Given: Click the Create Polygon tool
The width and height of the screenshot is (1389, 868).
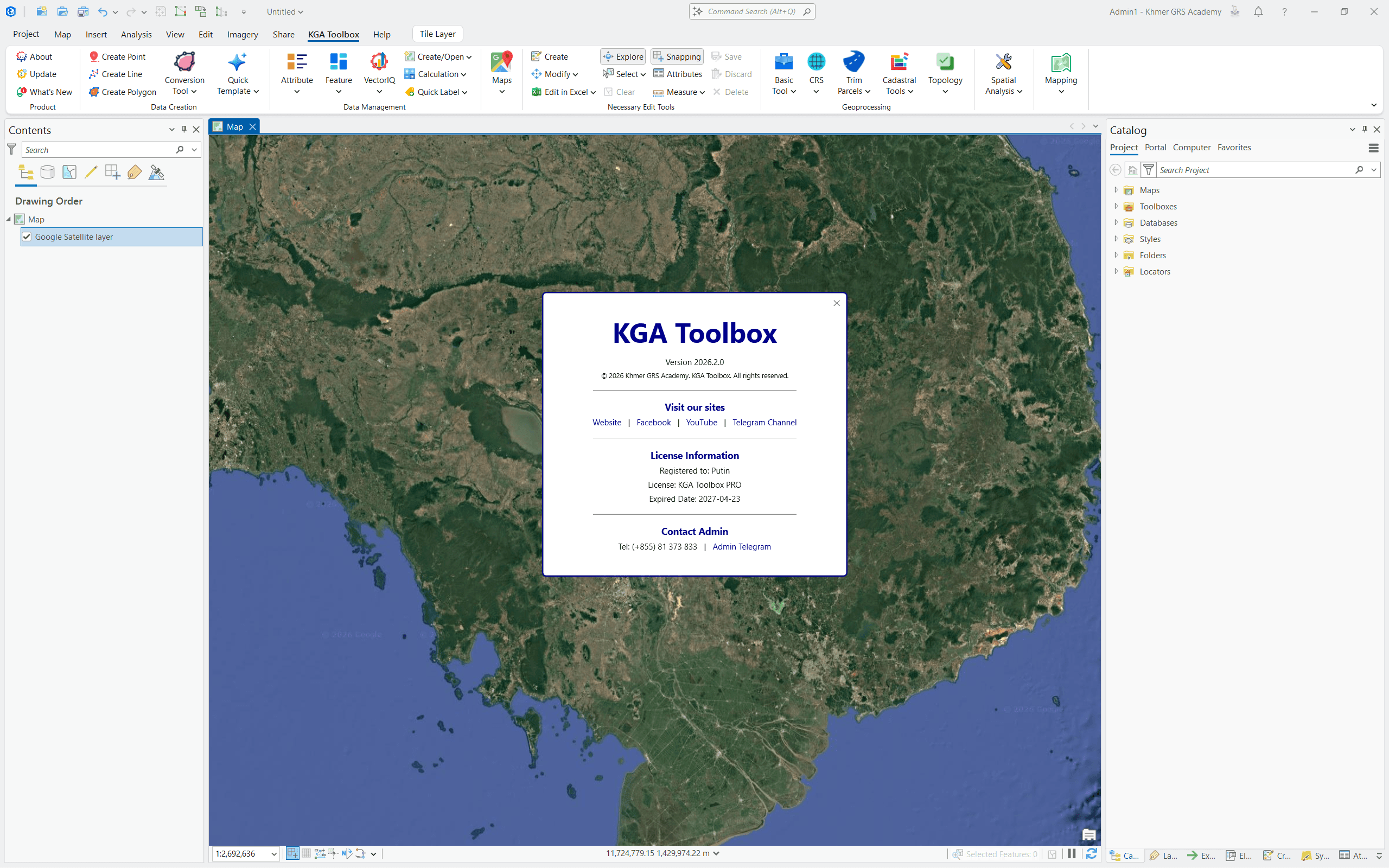Looking at the screenshot, I should [122, 92].
